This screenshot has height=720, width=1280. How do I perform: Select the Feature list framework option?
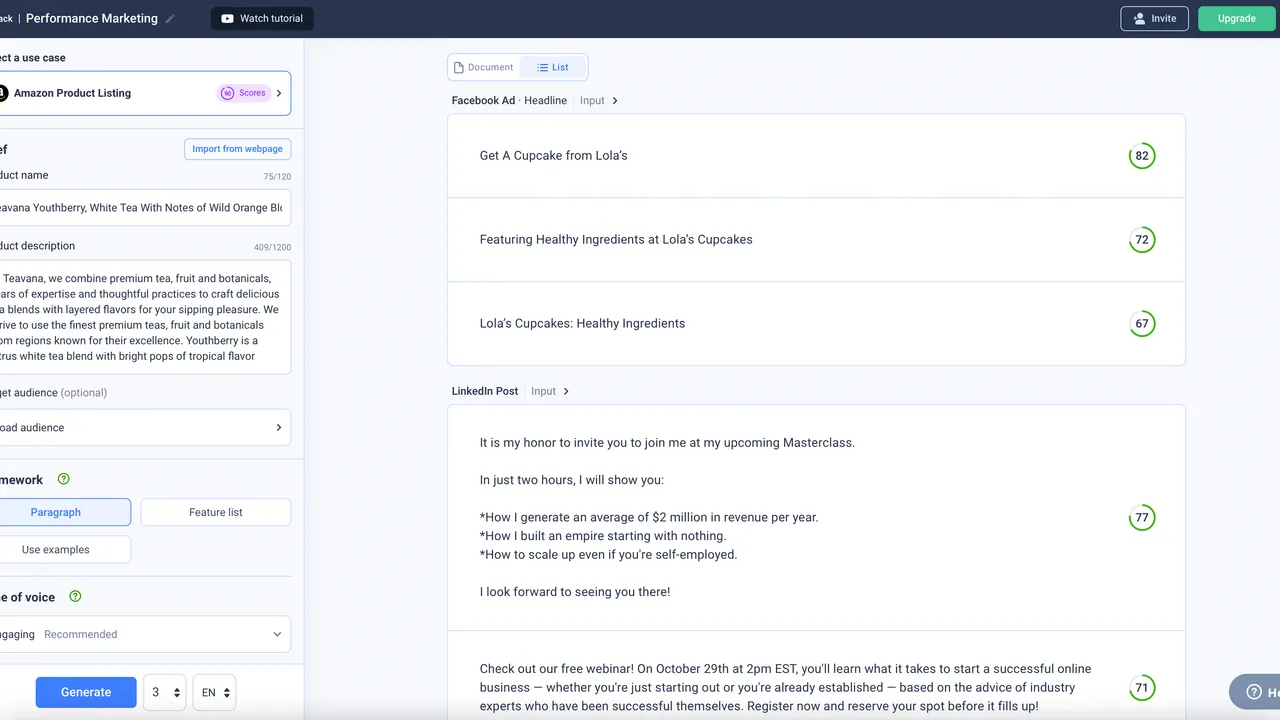tap(216, 512)
